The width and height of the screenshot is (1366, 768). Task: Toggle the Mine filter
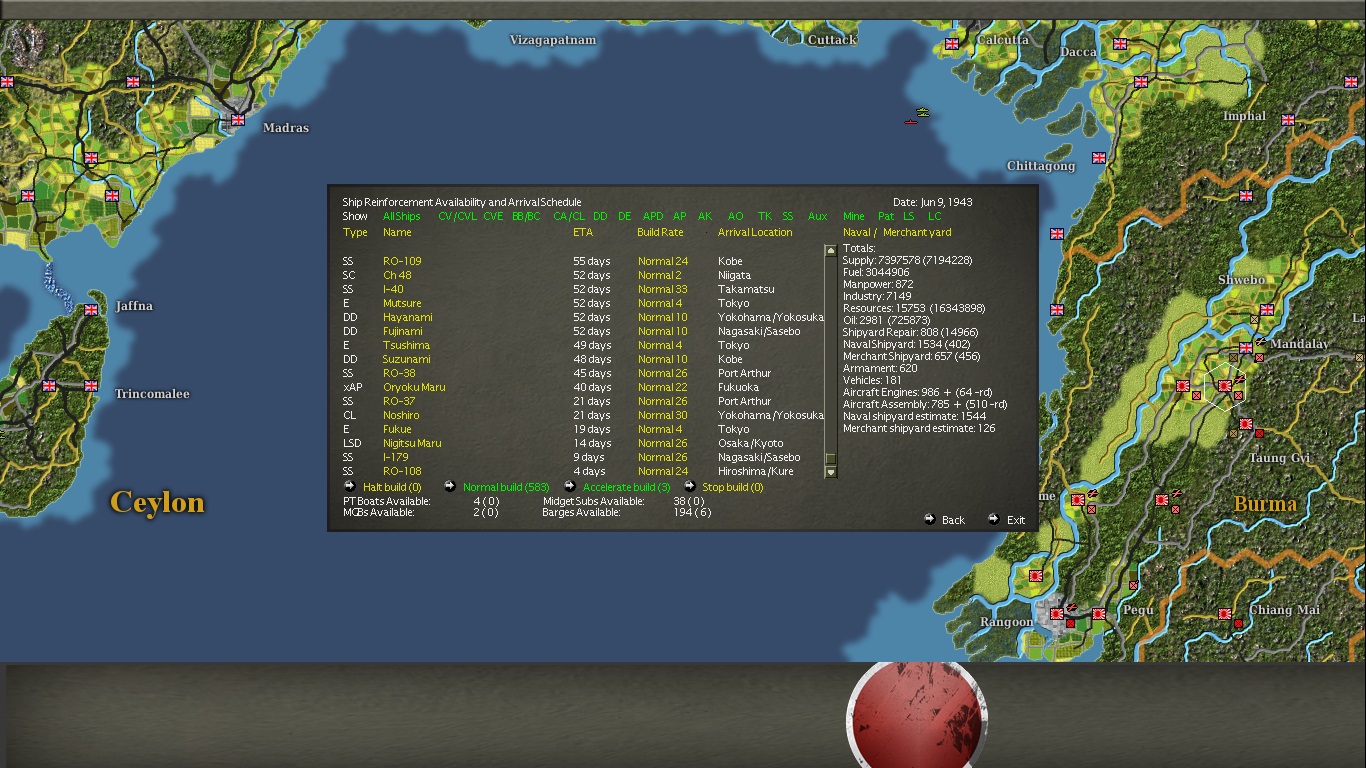tap(854, 216)
